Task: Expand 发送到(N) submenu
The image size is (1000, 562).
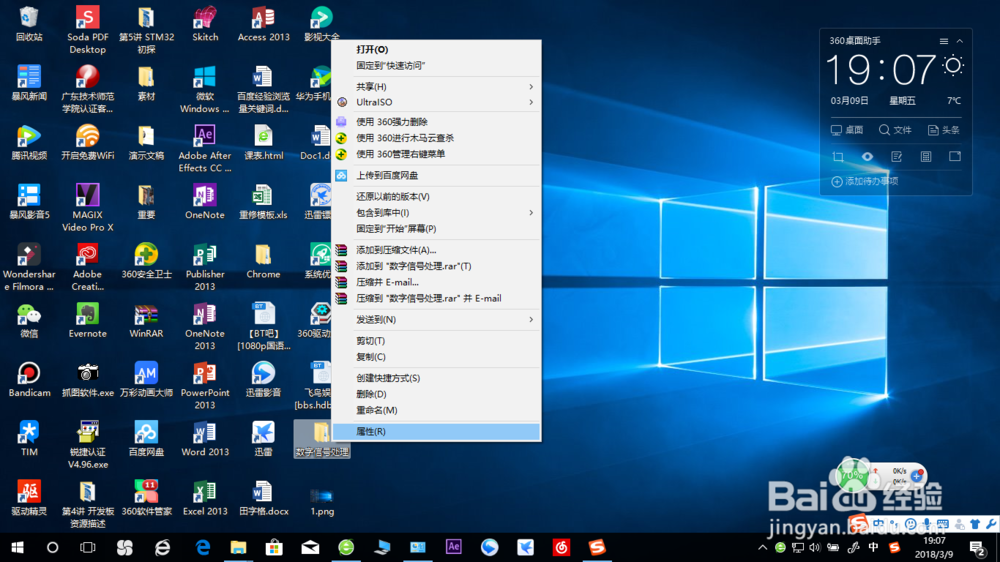Action: (x=436, y=320)
